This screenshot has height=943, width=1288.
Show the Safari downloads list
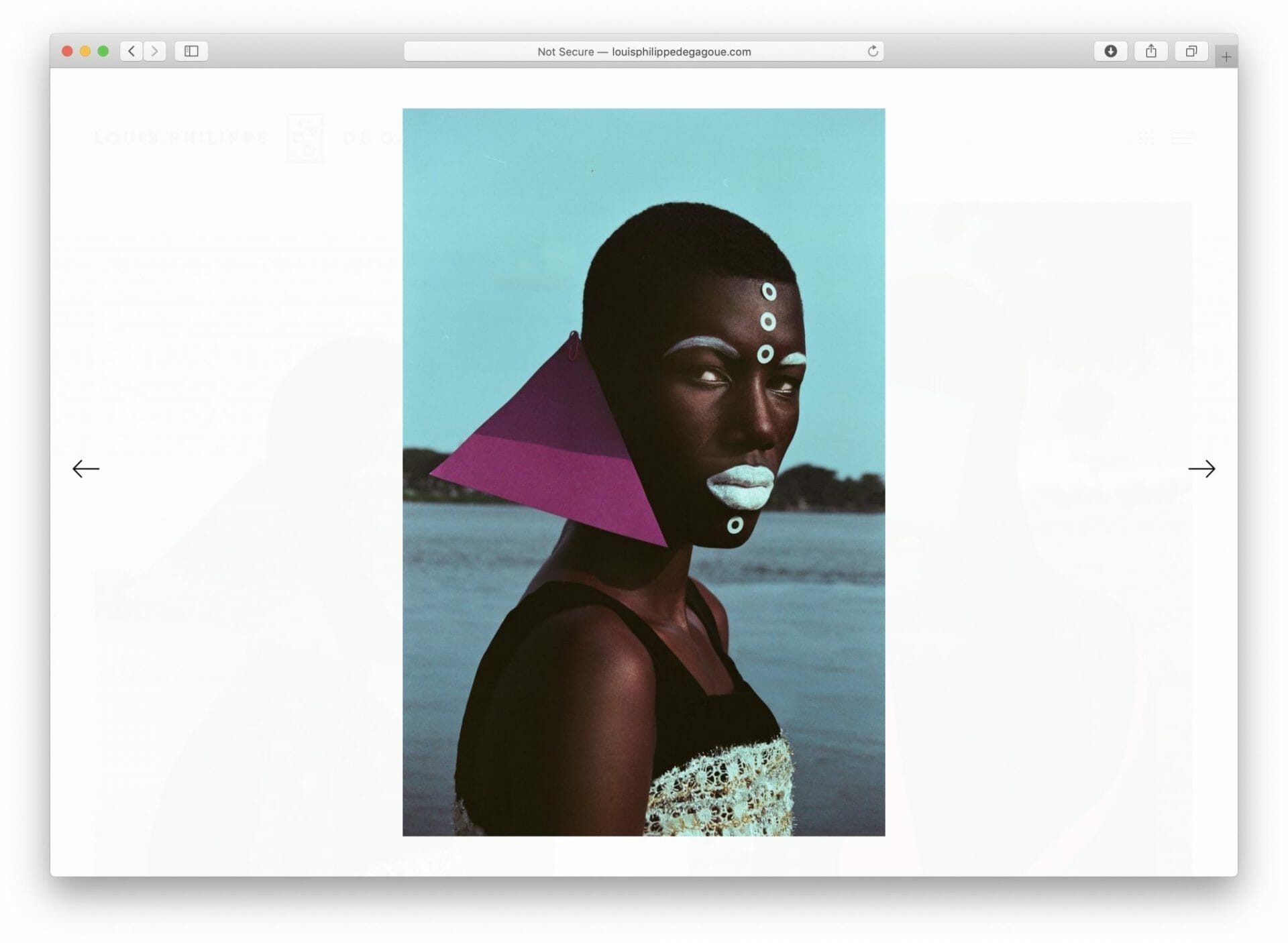click(1110, 51)
